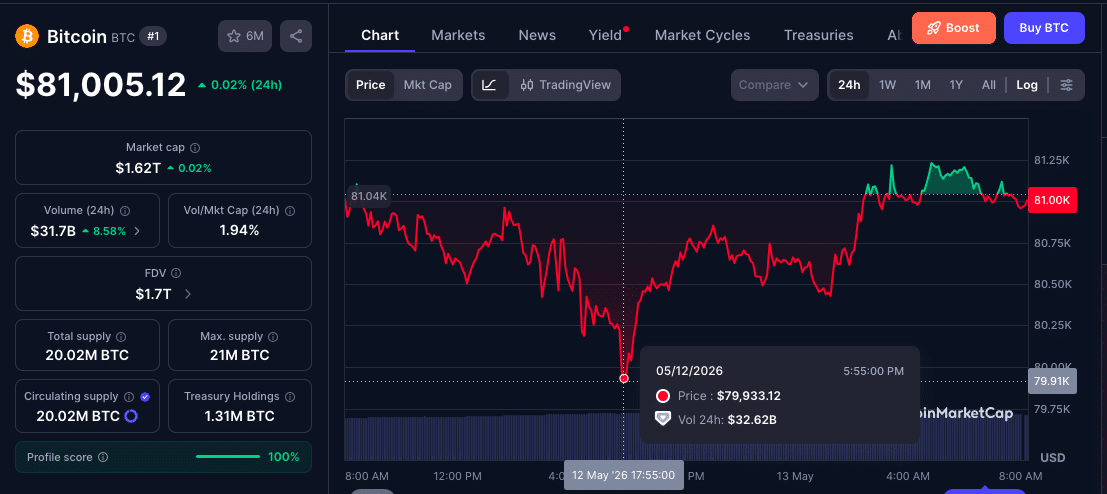Click the Max. supply info icon
This screenshot has width=1107, height=494.
[x=273, y=337]
